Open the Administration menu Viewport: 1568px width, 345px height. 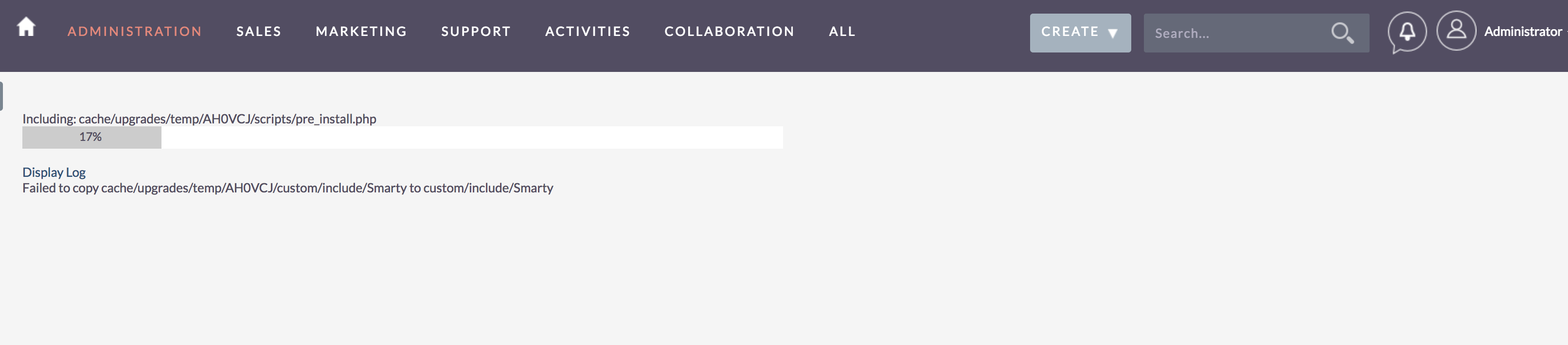click(x=135, y=32)
